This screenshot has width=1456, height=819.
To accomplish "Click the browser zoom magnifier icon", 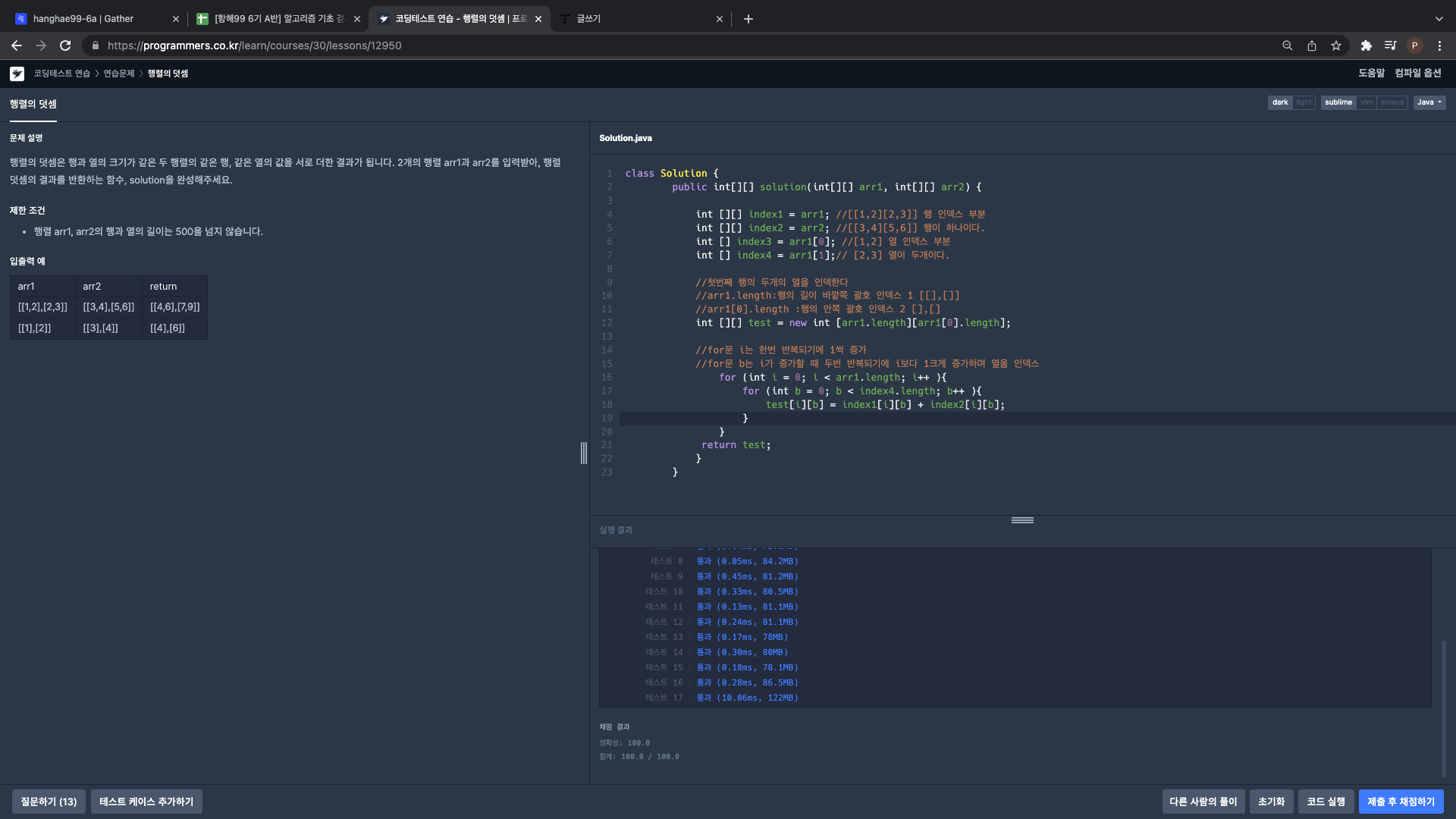I will (x=1287, y=45).
